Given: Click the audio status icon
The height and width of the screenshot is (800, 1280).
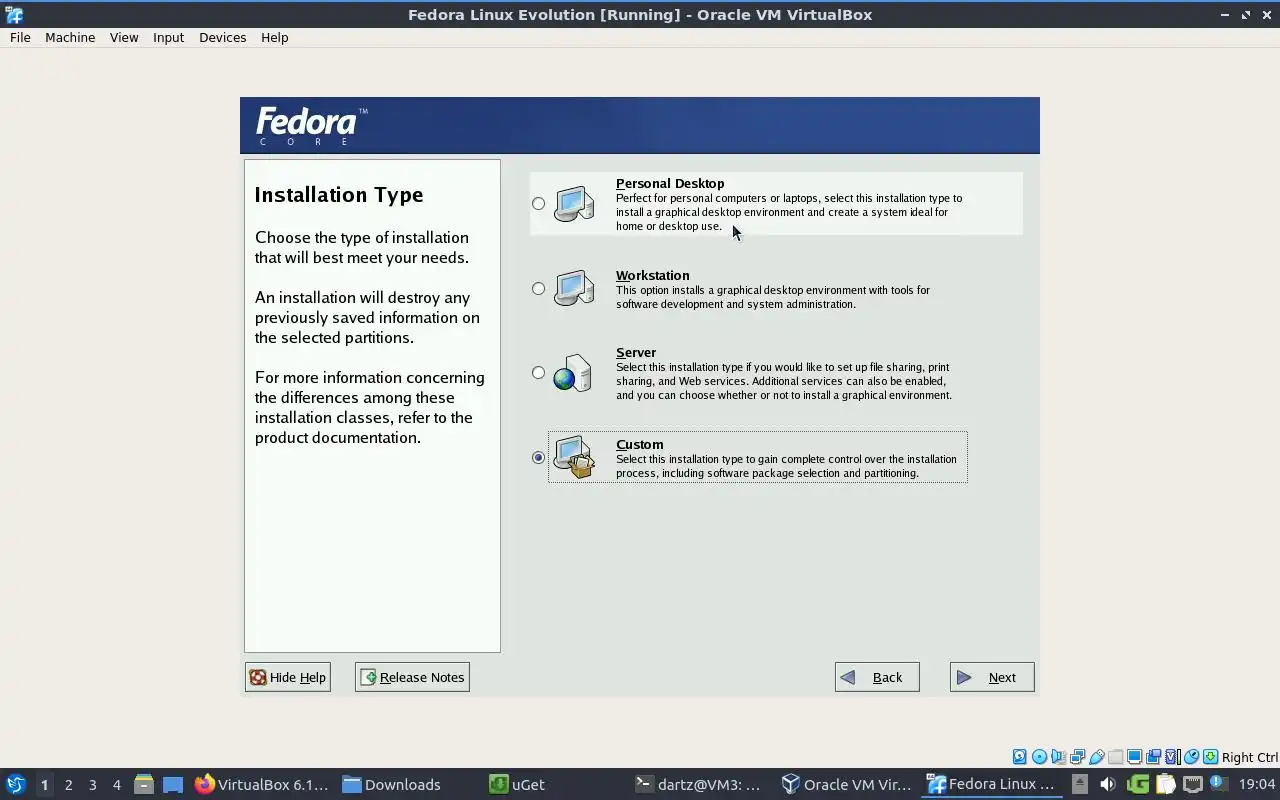Looking at the screenshot, I should 1058,757.
